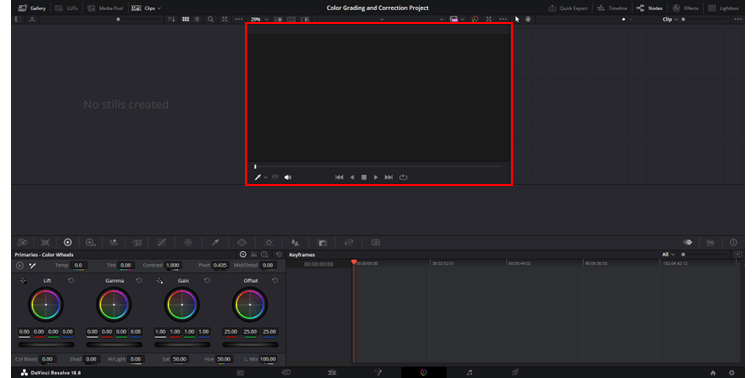
Task: Click the Contrast value field
Action: pyautogui.click(x=173, y=265)
